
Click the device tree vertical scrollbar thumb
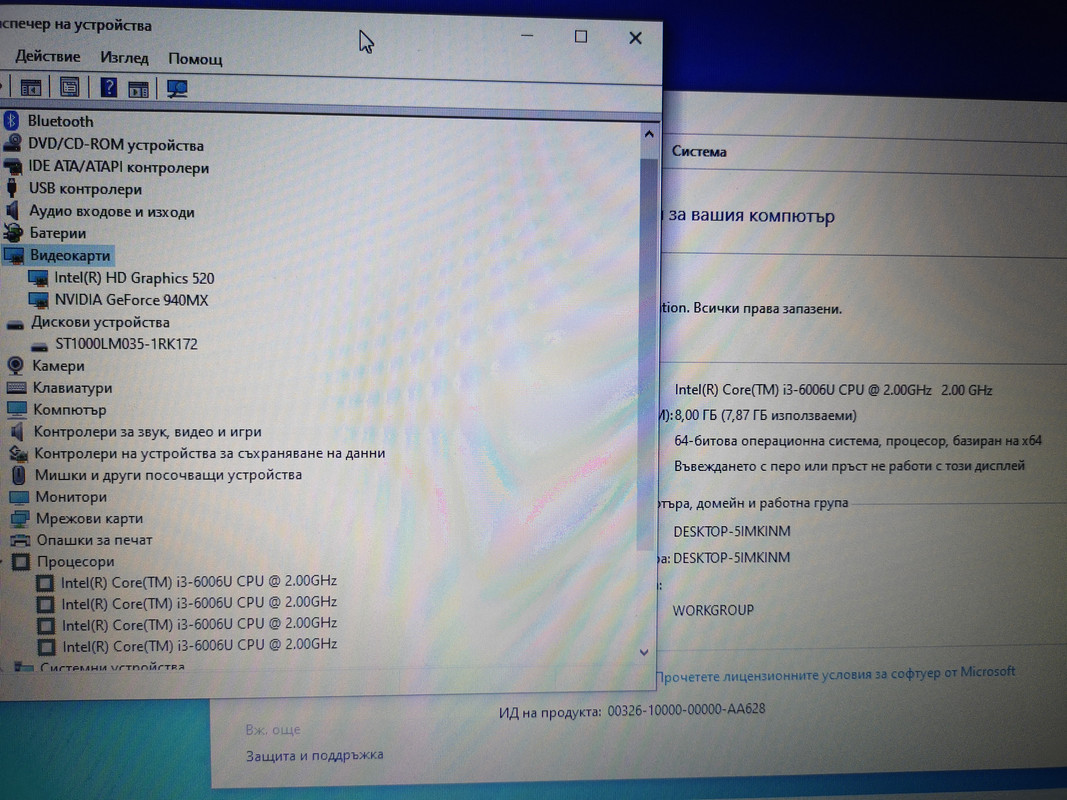point(646,354)
